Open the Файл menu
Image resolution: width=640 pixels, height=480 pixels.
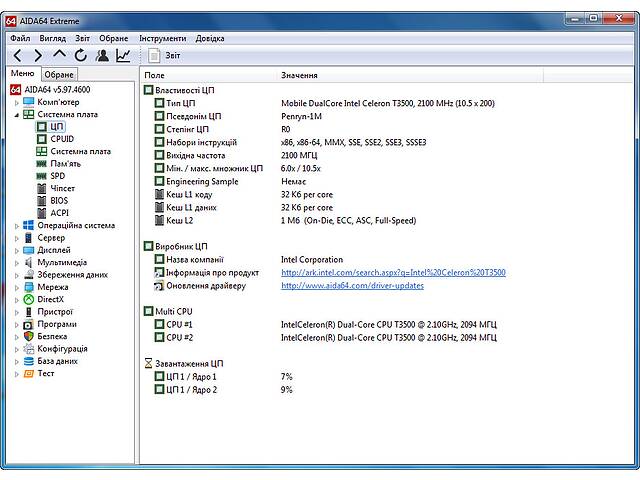20,38
